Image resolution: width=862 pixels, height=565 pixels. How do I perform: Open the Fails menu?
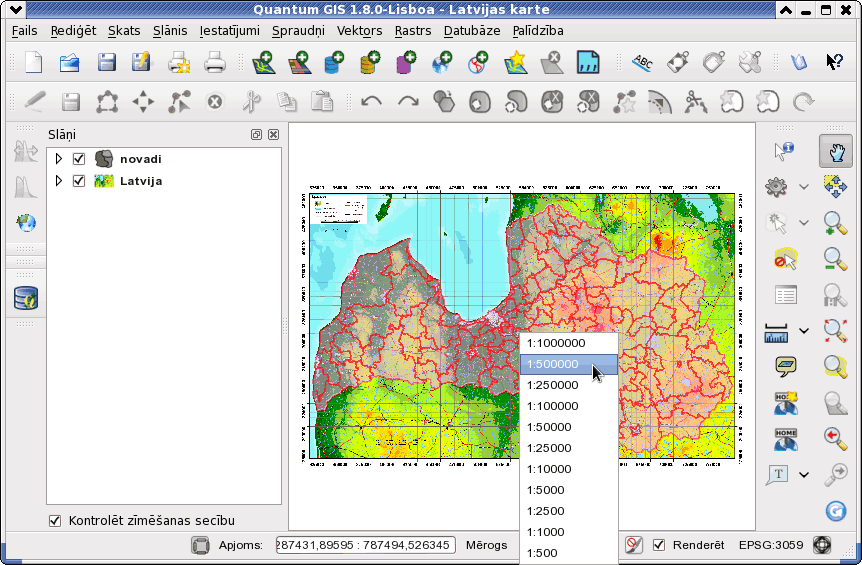point(25,31)
